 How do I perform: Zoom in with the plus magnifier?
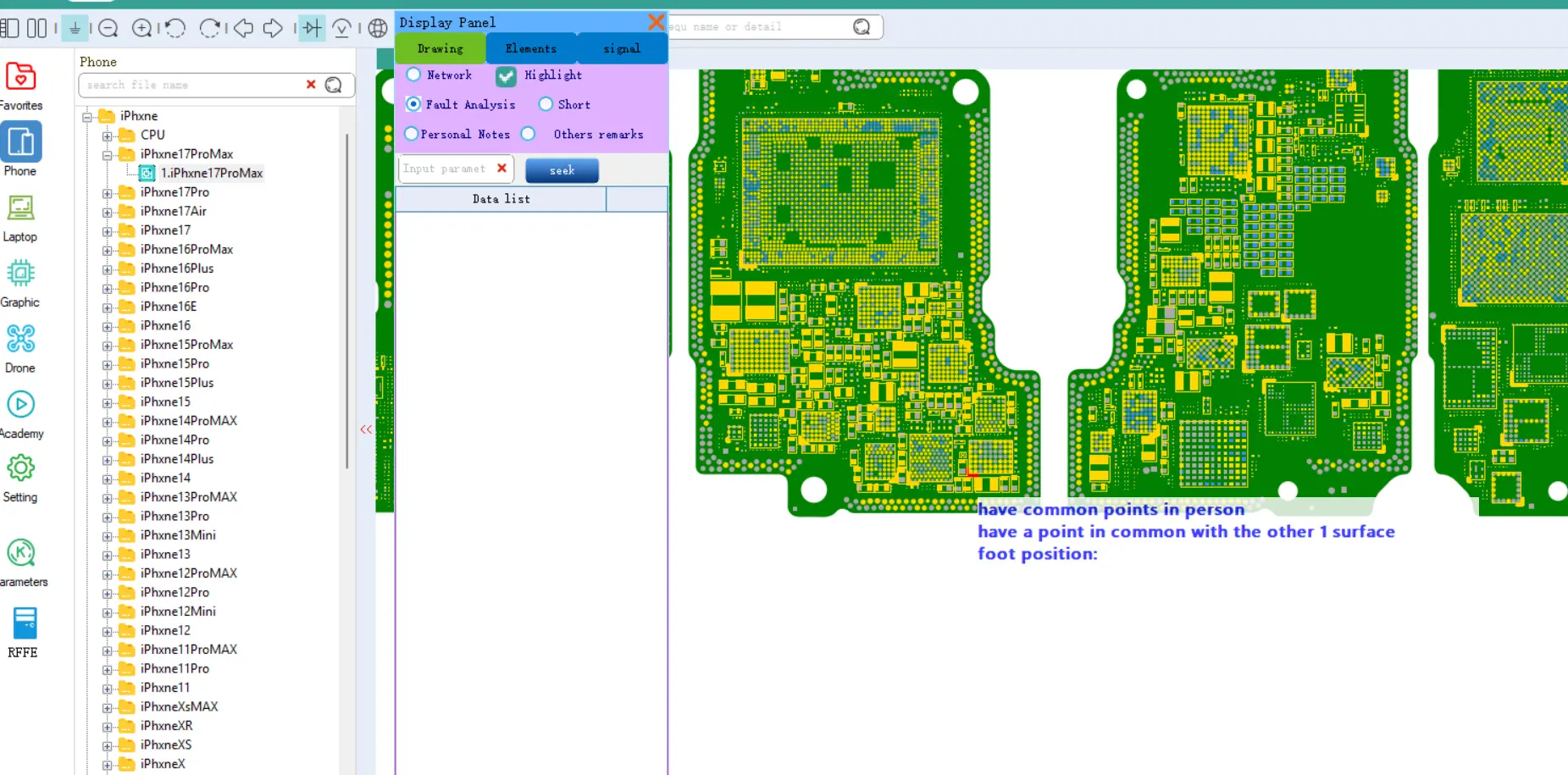(x=142, y=28)
